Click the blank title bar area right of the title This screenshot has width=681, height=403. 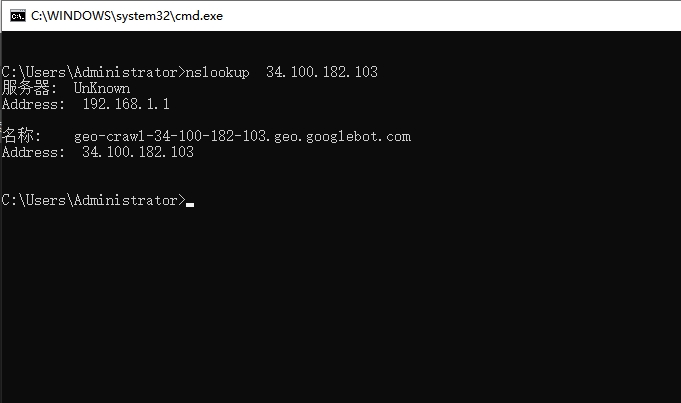(452, 16)
